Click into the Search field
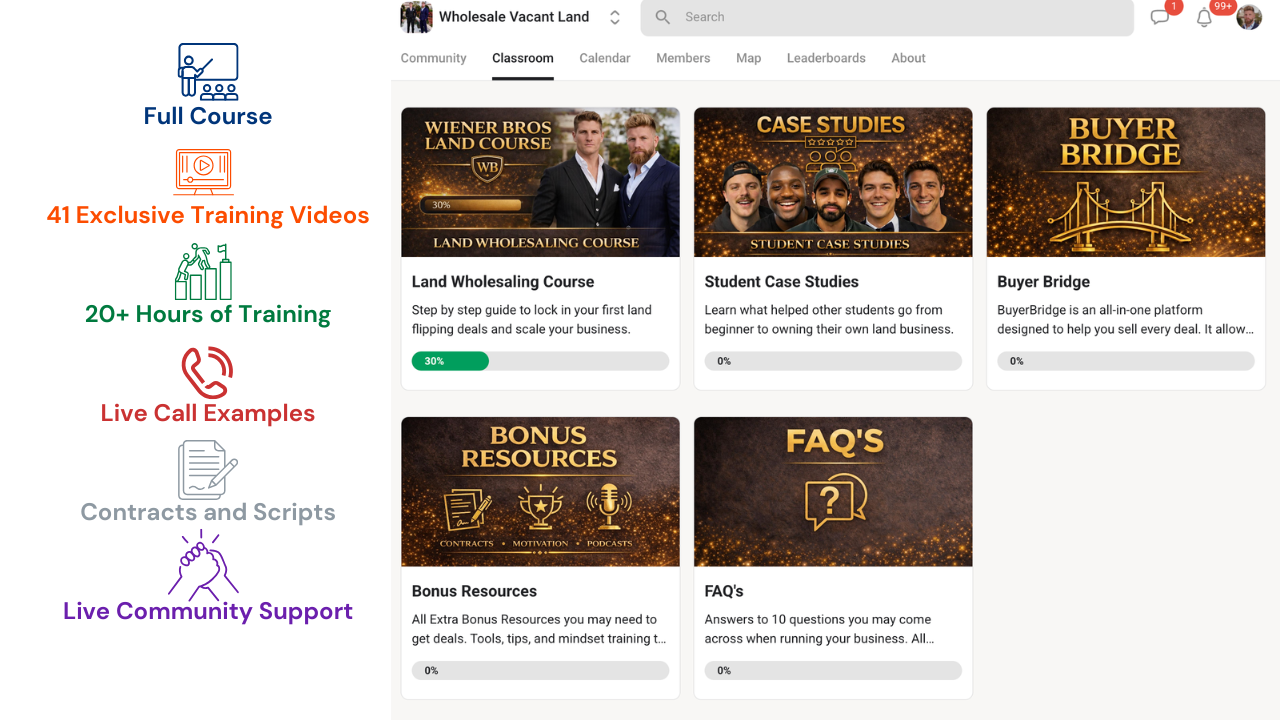The image size is (1280, 720). coord(887,17)
